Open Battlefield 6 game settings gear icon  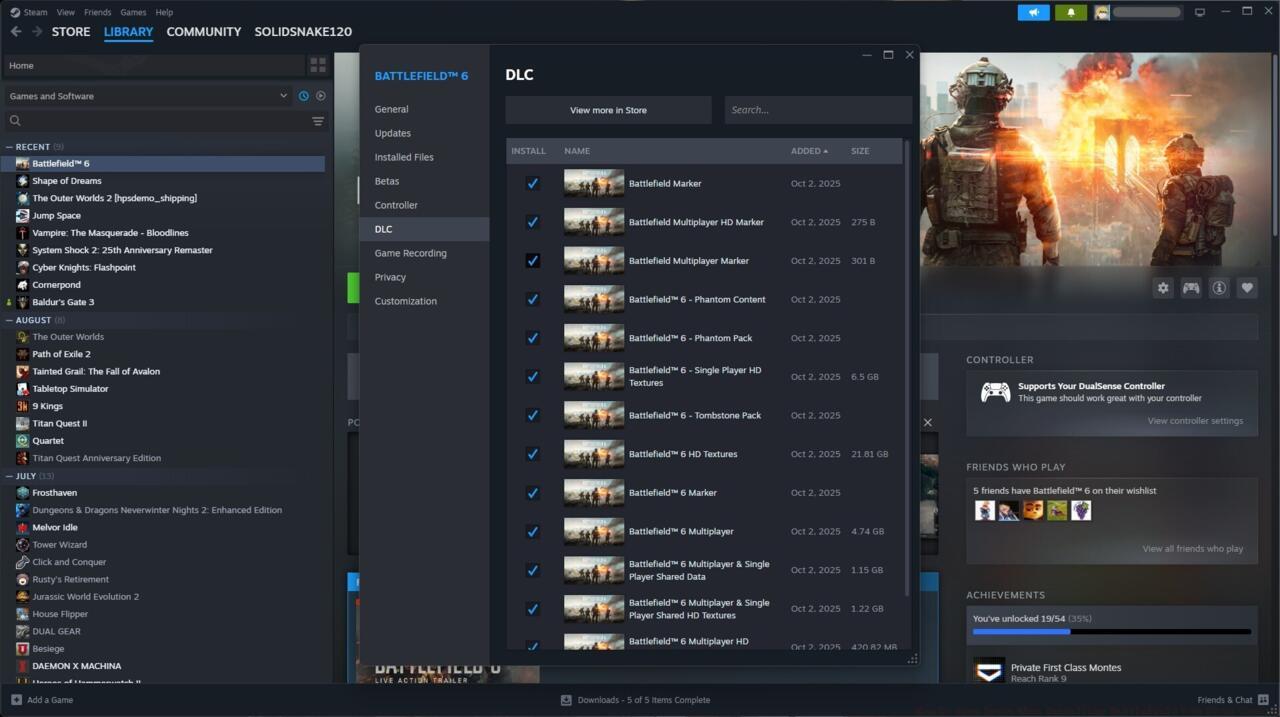pyautogui.click(x=1163, y=287)
